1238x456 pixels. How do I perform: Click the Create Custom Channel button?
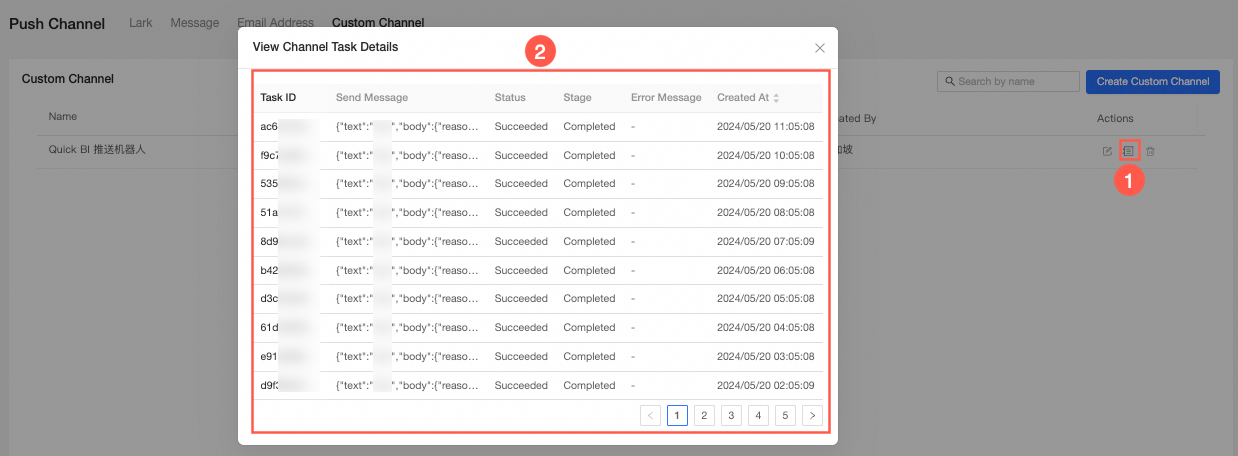pyautogui.click(x=1153, y=81)
